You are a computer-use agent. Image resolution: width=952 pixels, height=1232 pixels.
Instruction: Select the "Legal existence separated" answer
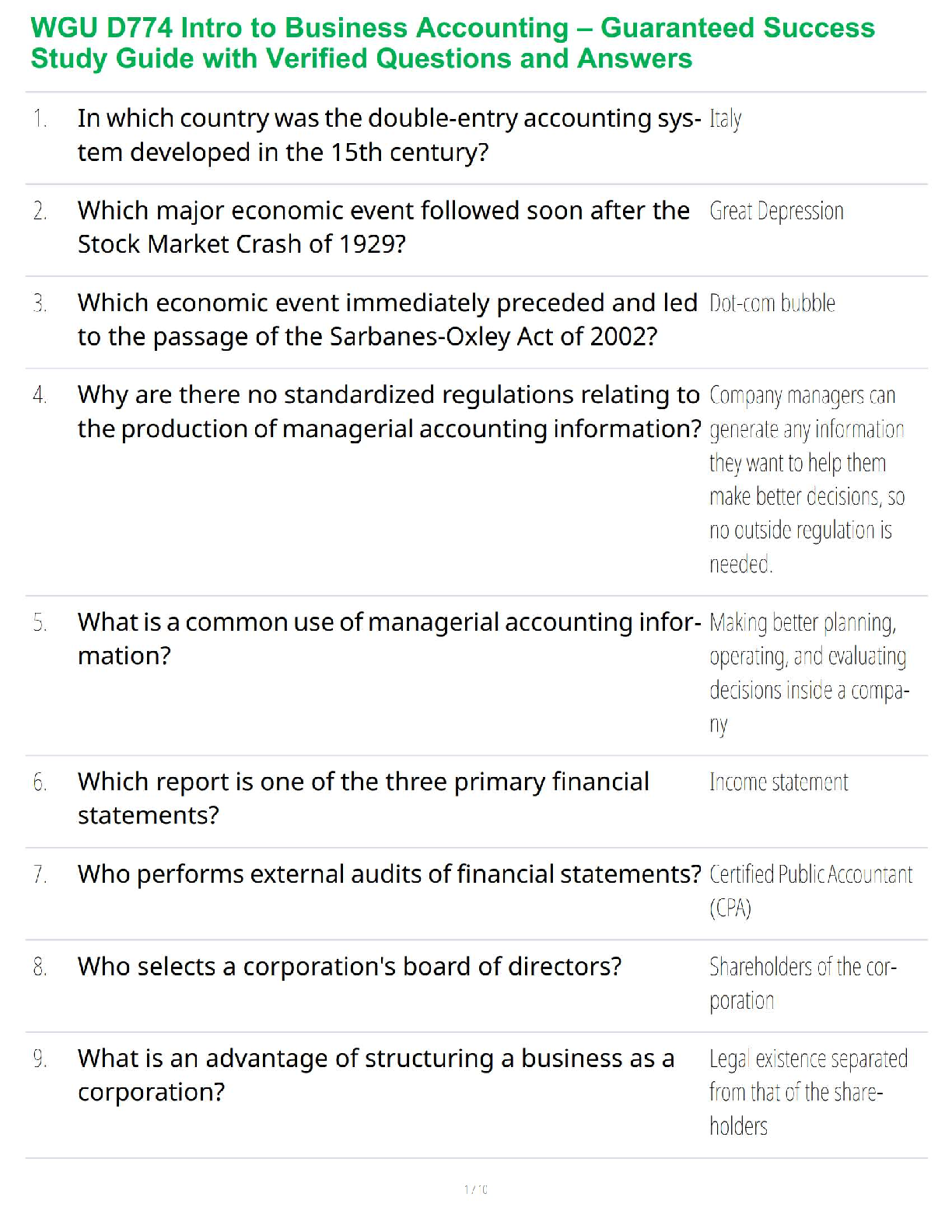pyautogui.click(x=807, y=1092)
